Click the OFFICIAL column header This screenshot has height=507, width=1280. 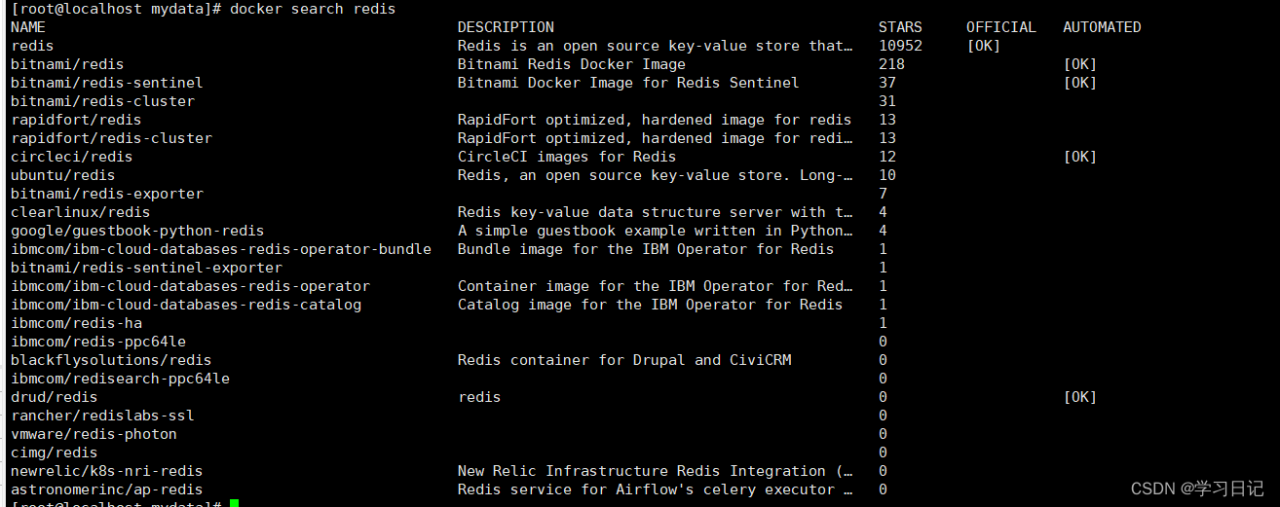[1001, 27]
